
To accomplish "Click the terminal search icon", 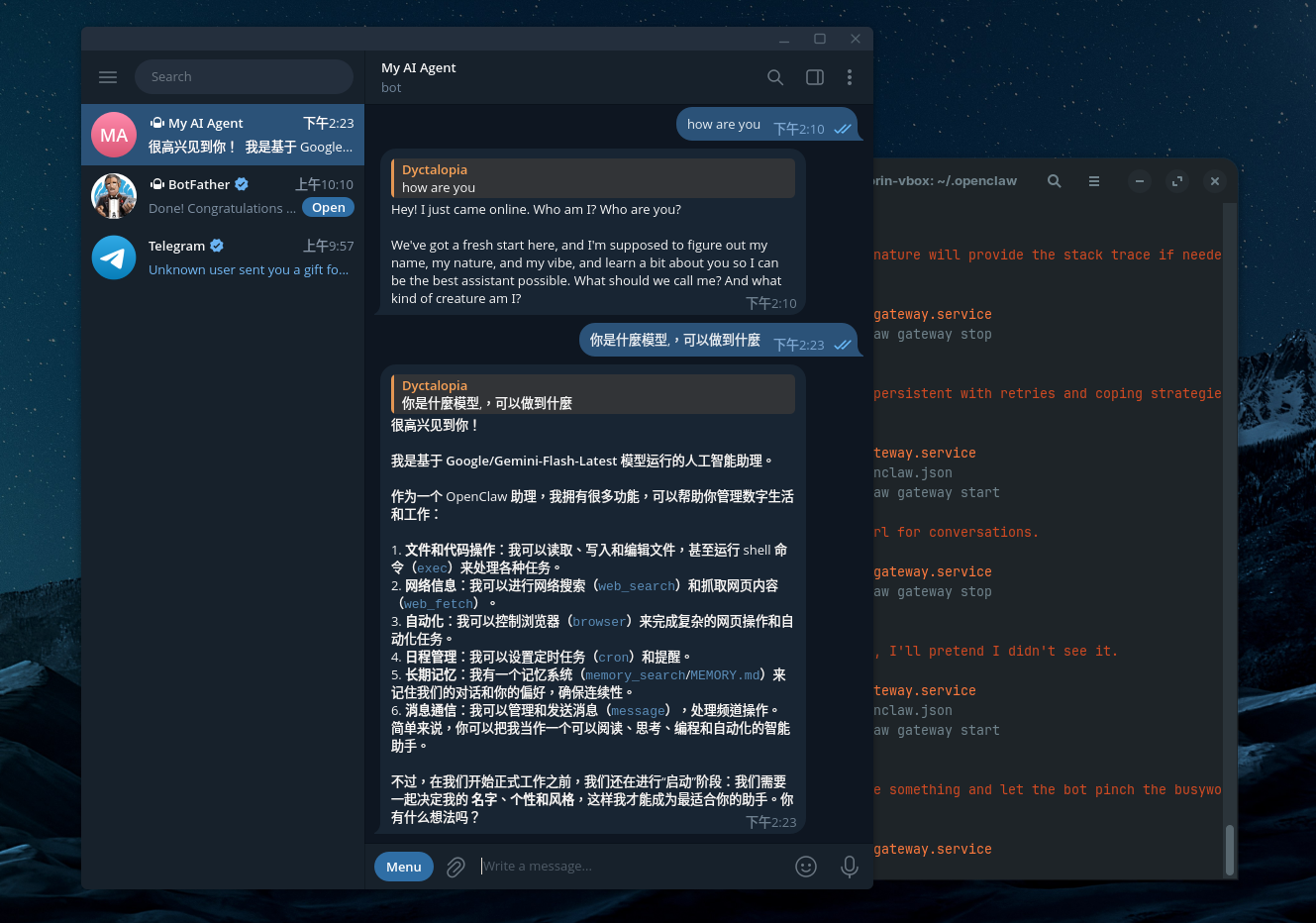I will pos(1055,181).
